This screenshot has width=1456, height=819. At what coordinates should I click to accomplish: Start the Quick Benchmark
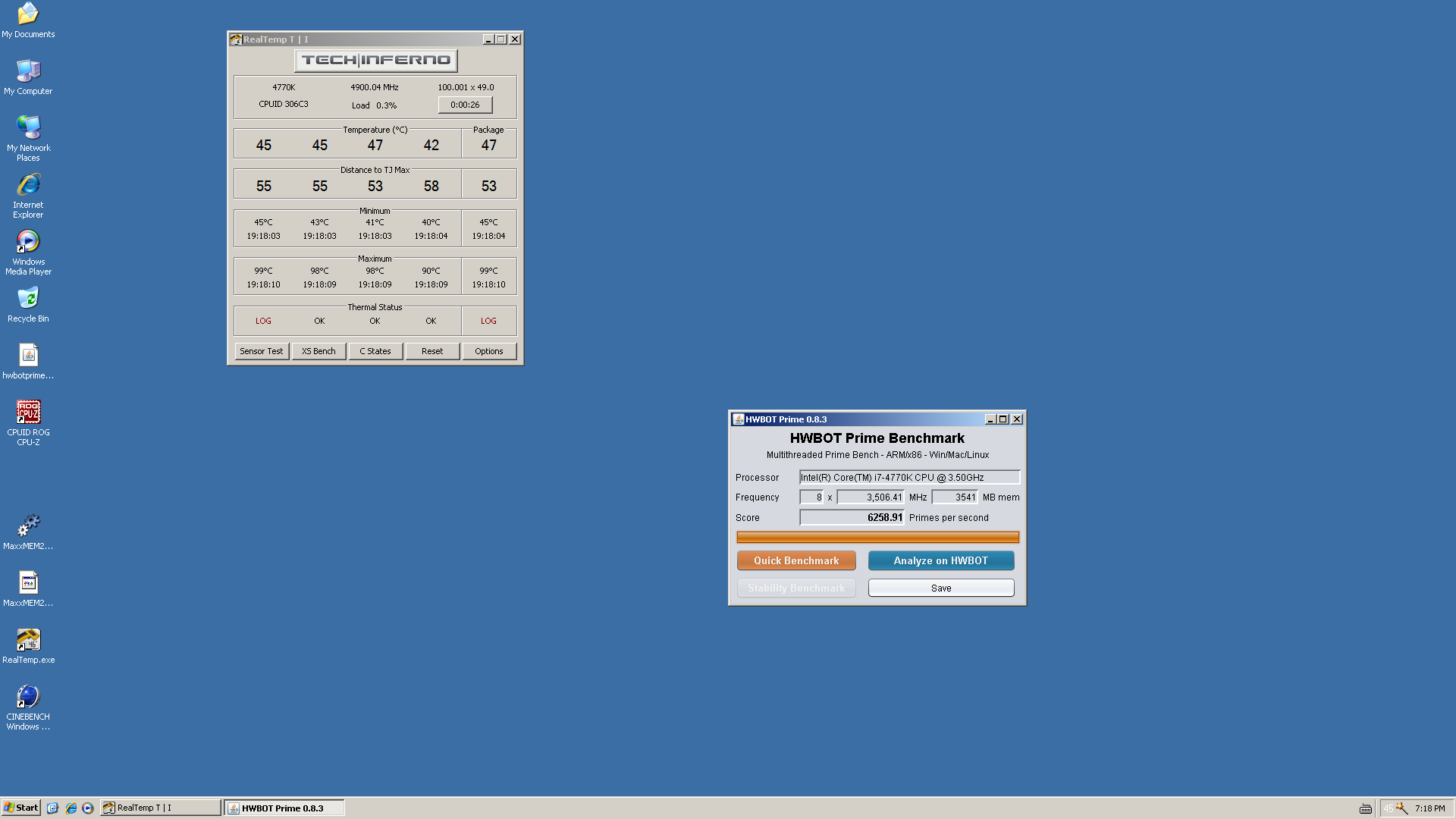796,560
